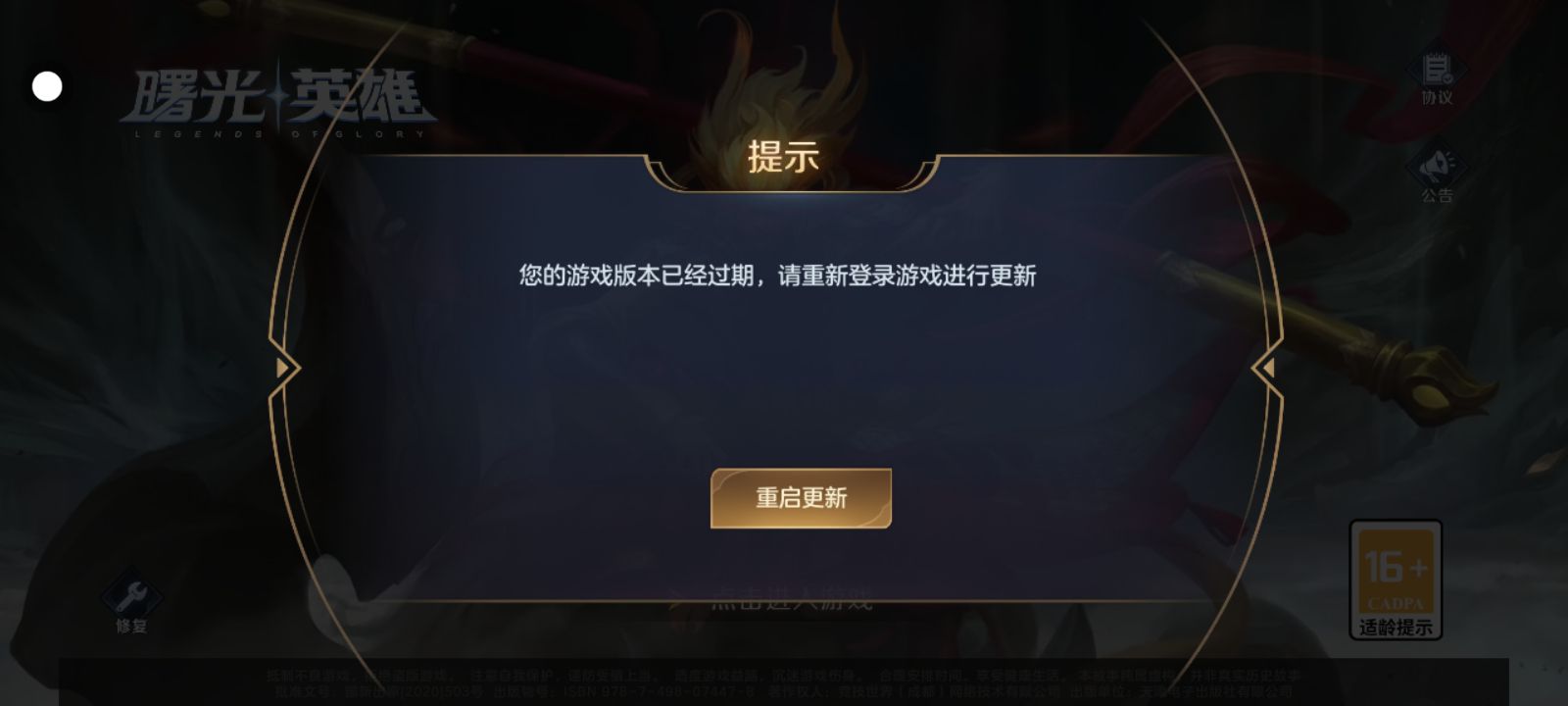
Task: Click the 曙光英雄 game logo
Action: 277,100
